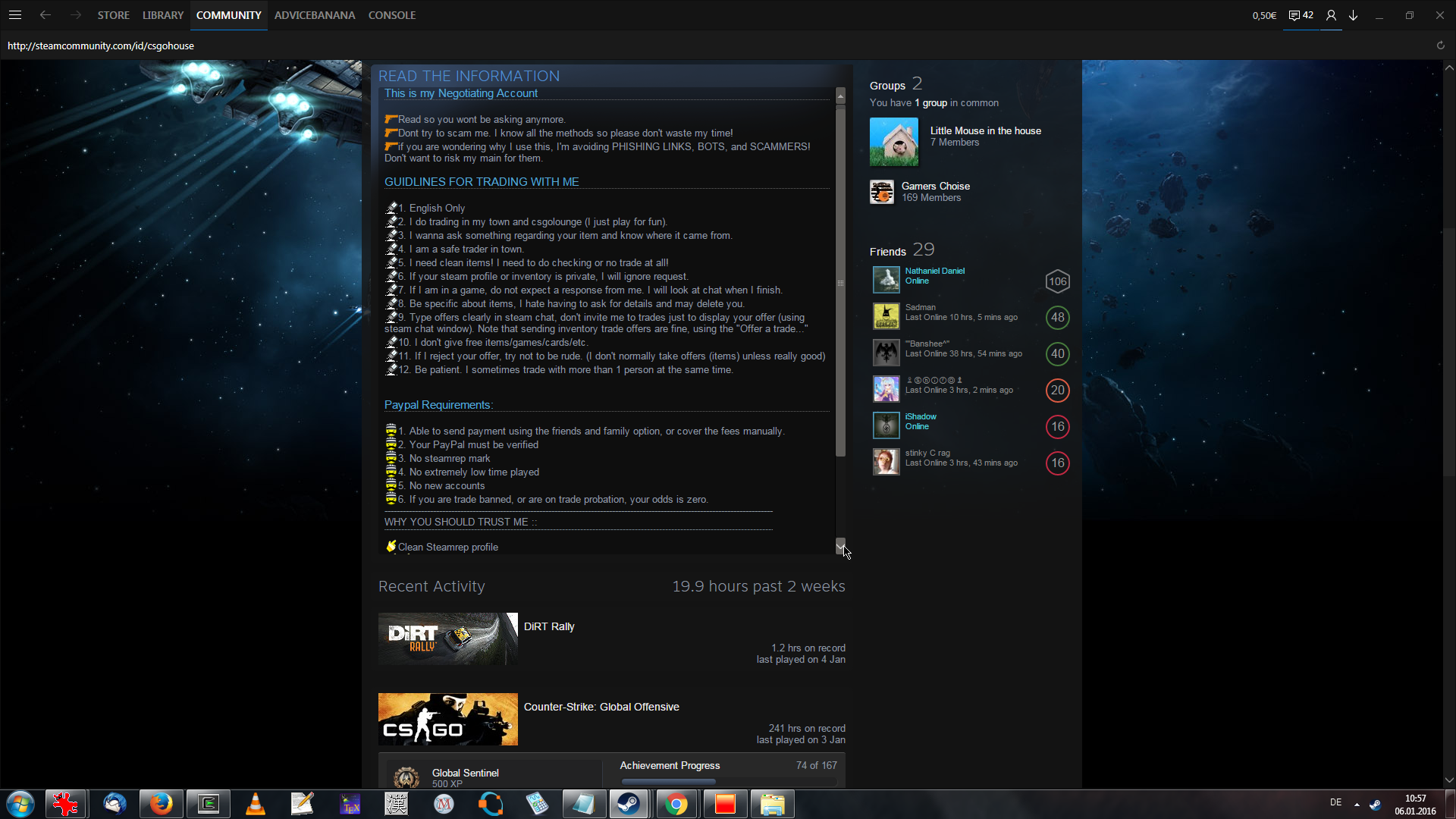The height and width of the screenshot is (819, 1456).
Task: Open Steam from the Windows taskbar
Action: click(x=629, y=804)
